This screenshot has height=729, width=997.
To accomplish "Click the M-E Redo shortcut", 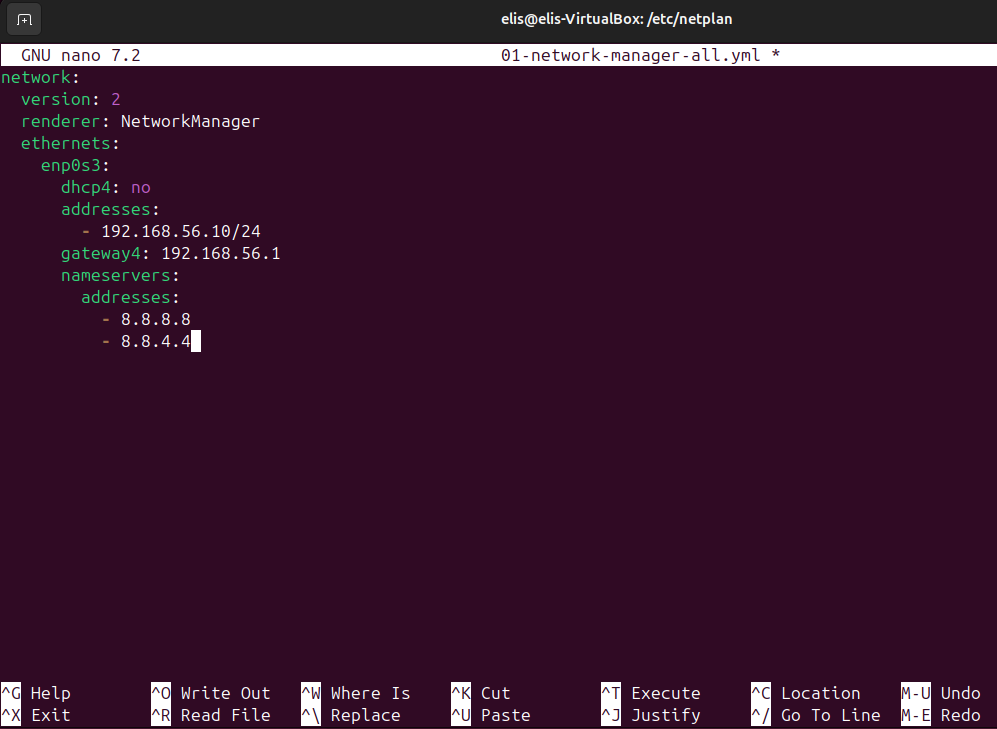I will (x=941, y=715).
